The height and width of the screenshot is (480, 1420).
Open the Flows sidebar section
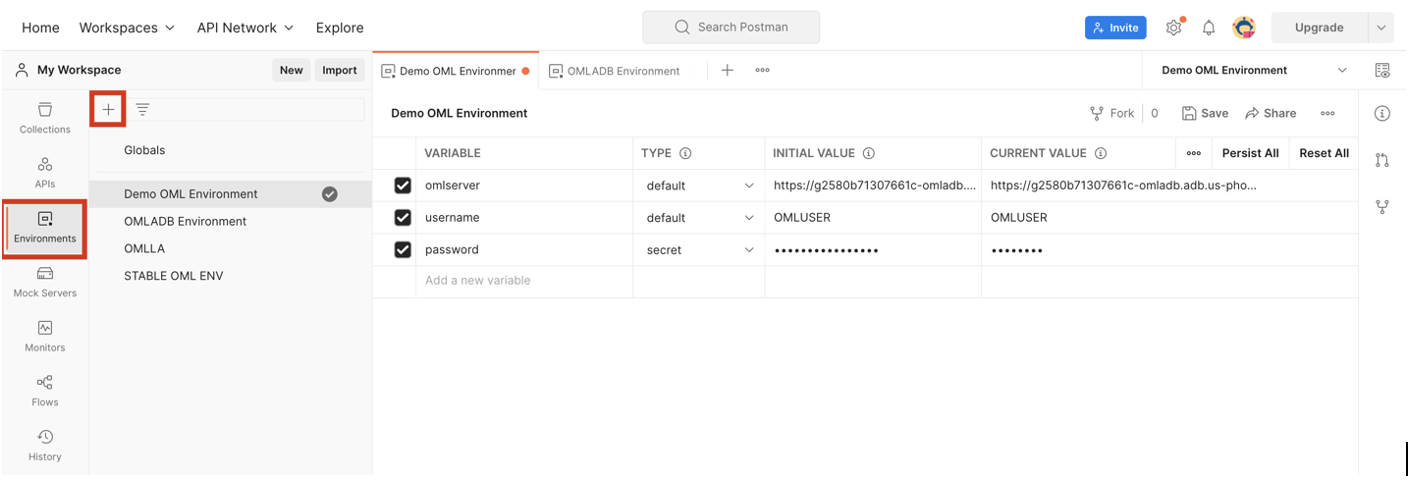[x=45, y=390]
